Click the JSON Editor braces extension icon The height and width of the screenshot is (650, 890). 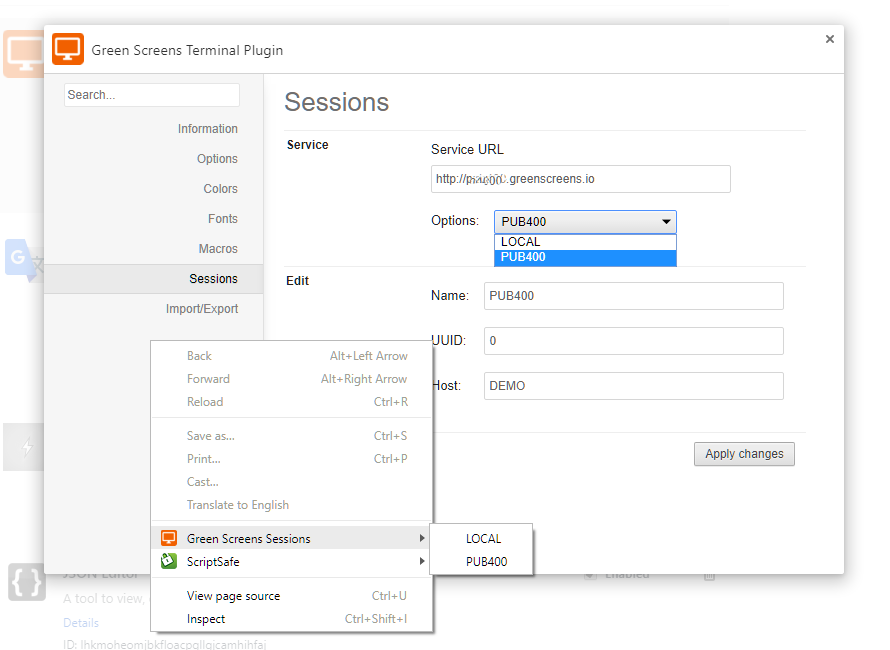tap(26, 582)
